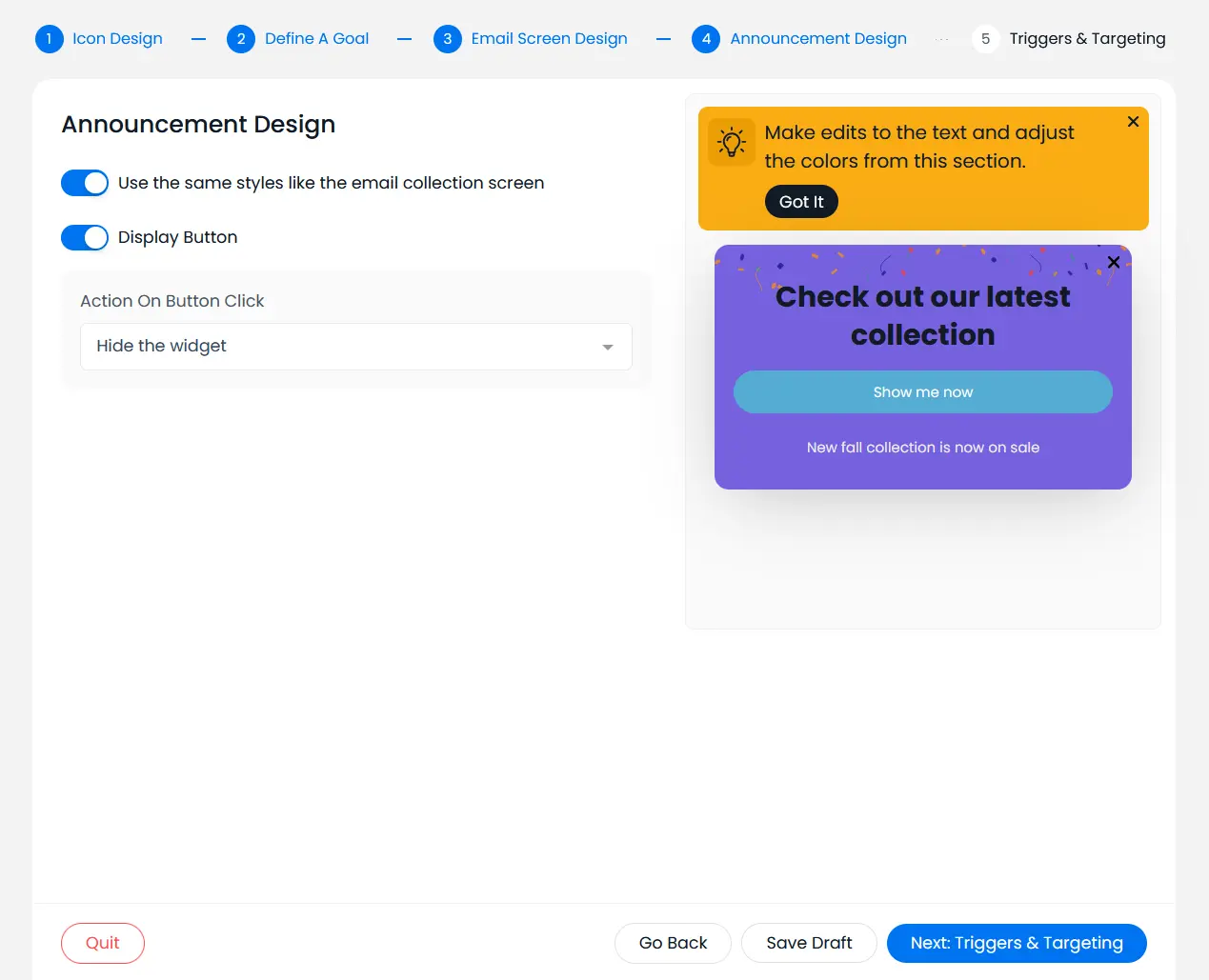The height and width of the screenshot is (980, 1209).
Task: Click the dropdown arrow beside Hide the widget
Action: point(607,347)
